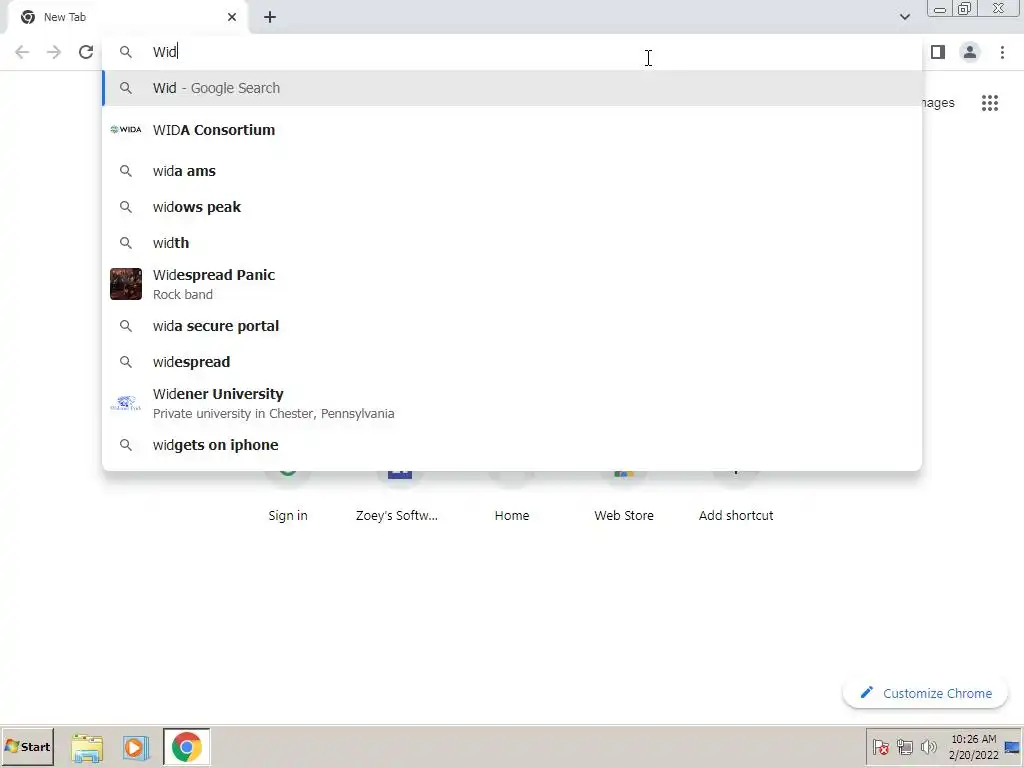
Task: Select the Widener University suggestion
Action: pyautogui.click(x=512, y=404)
